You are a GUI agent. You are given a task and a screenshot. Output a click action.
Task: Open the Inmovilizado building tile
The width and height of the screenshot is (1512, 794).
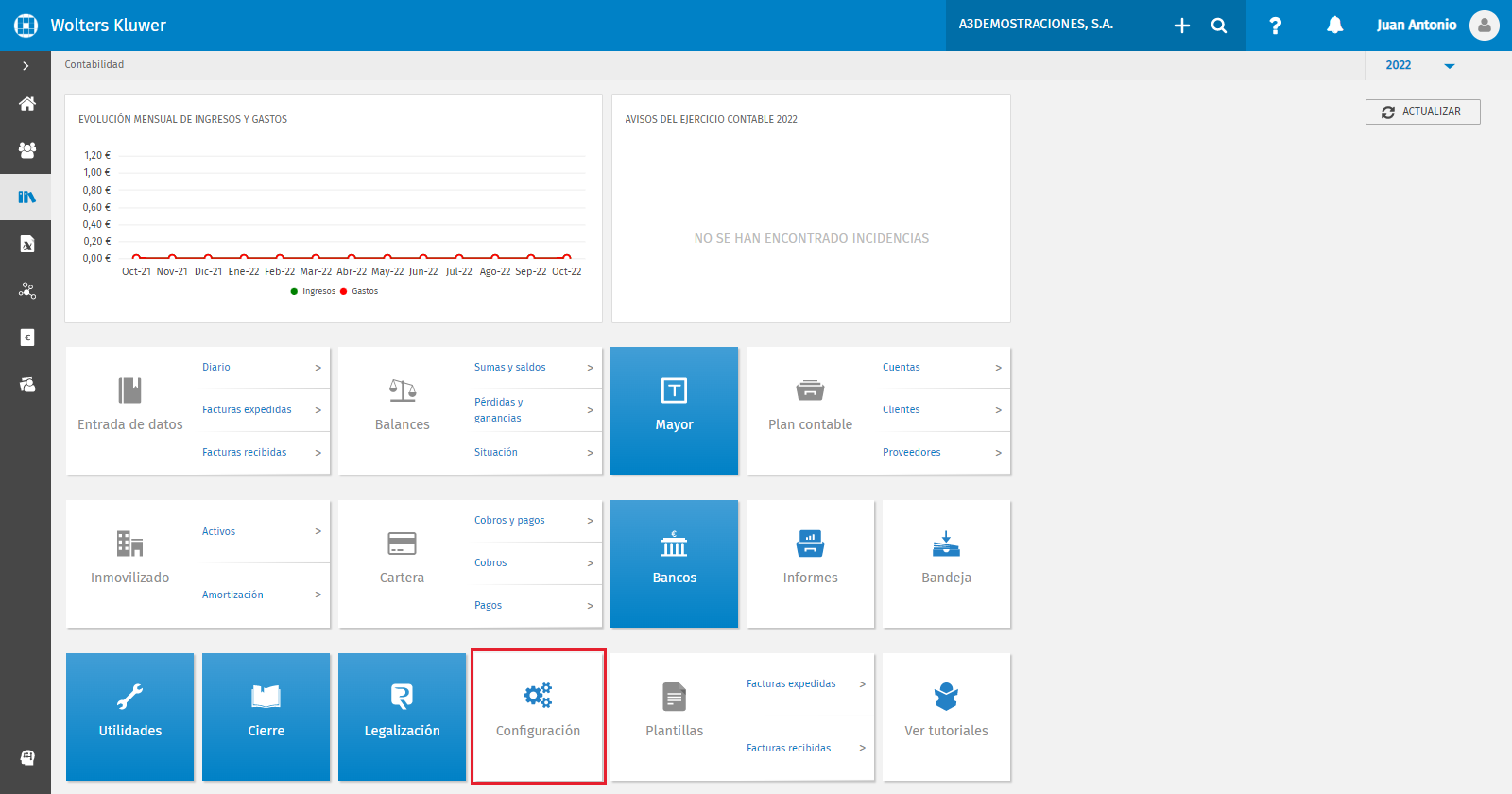[x=130, y=563]
